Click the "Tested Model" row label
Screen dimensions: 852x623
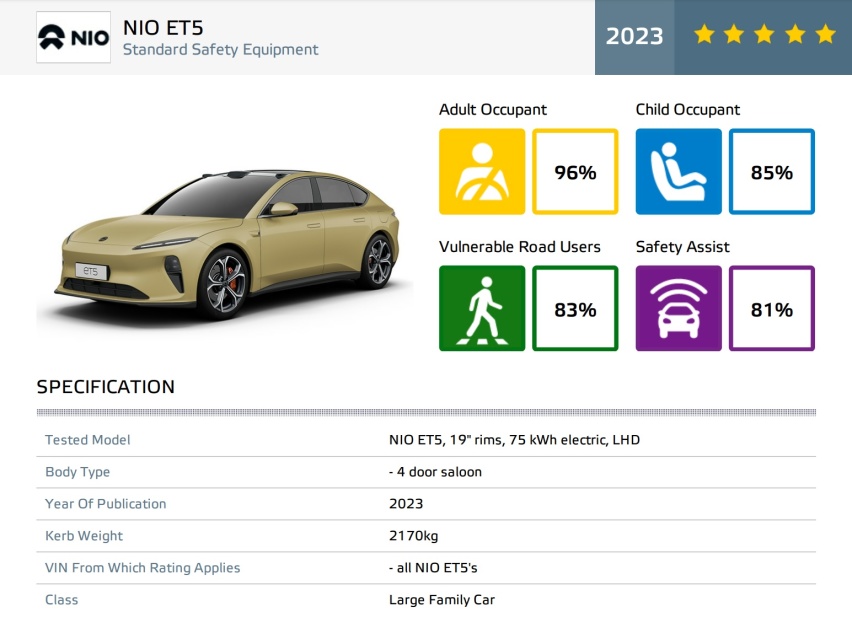[x=87, y=440]
